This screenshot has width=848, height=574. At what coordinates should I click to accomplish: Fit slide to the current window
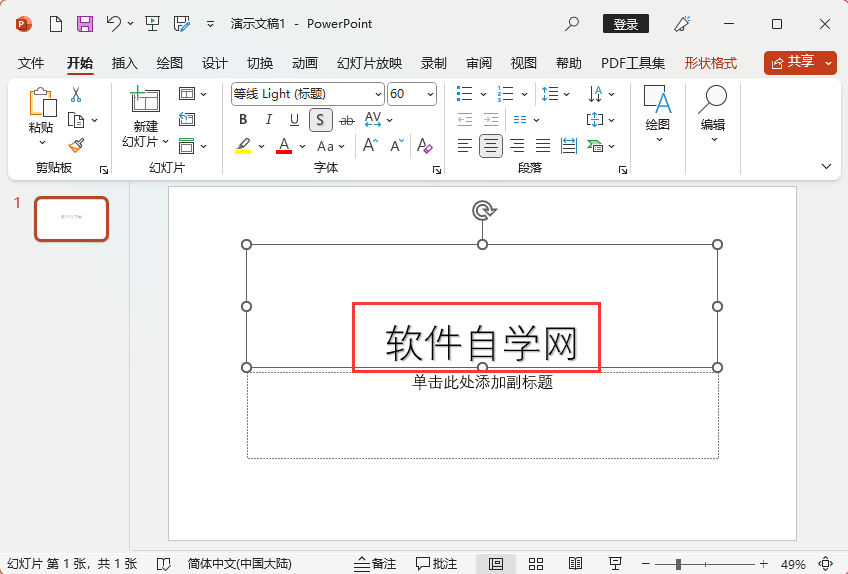pos(825,564)
